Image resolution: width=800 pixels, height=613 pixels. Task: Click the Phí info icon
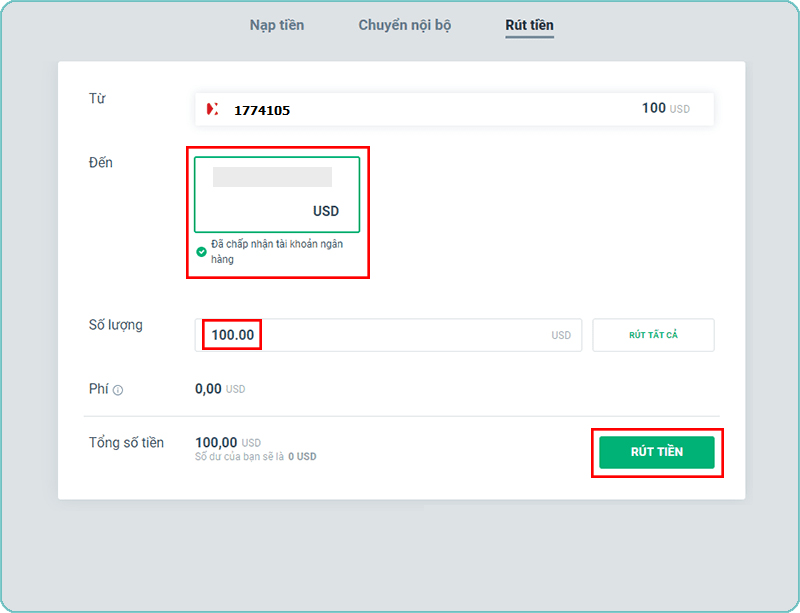(118, 390)
